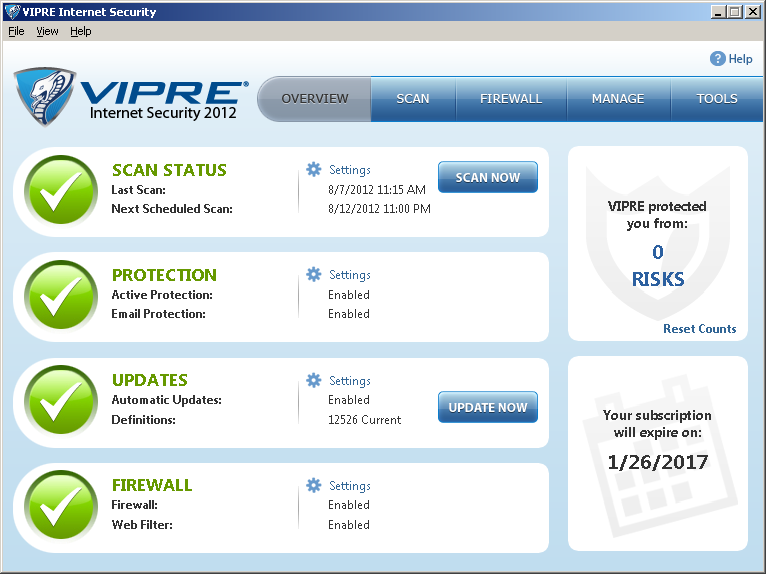The height and width of the screenshot is (574, 766).
Task: Open the Help menu in menu bar
Action: point(80,31)
